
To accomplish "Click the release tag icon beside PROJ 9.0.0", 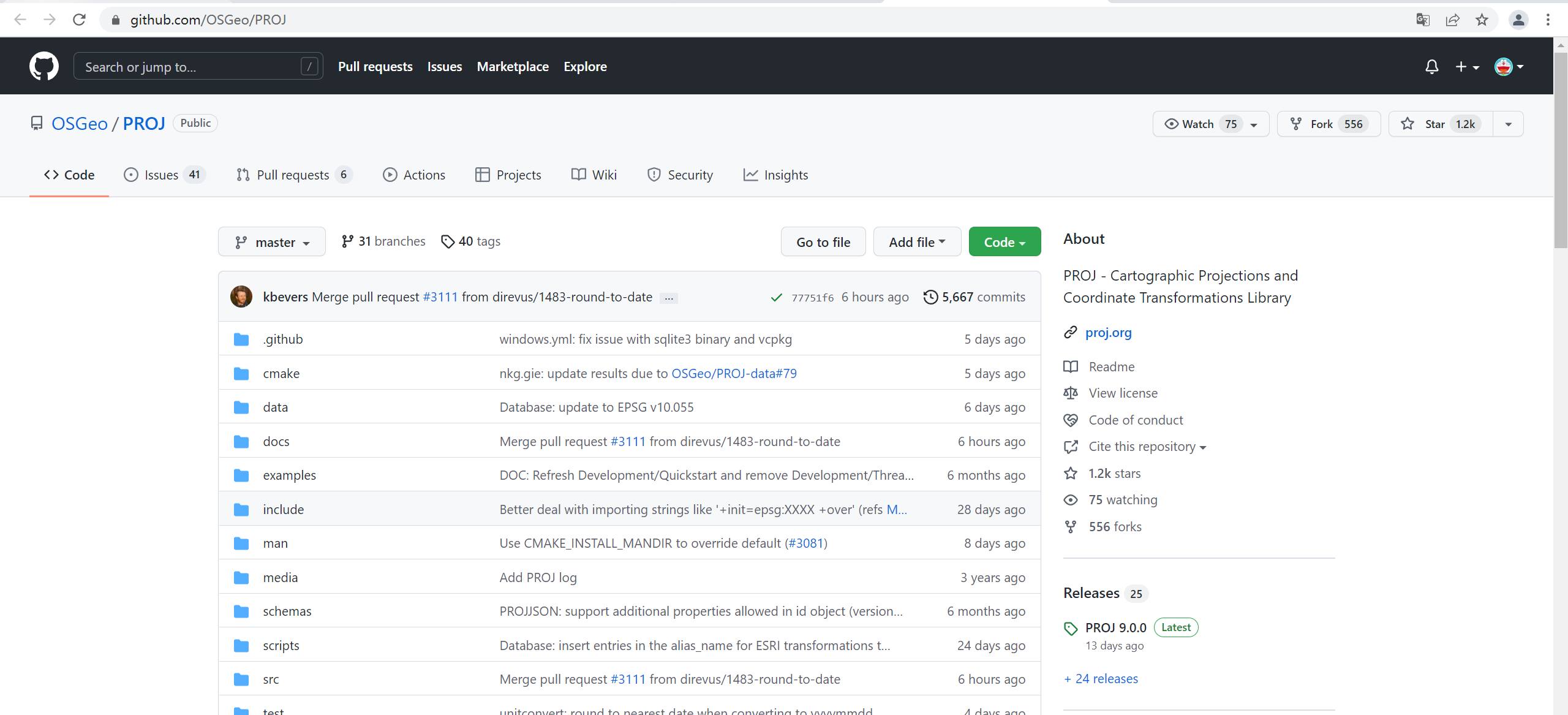I will point(1071,629).
